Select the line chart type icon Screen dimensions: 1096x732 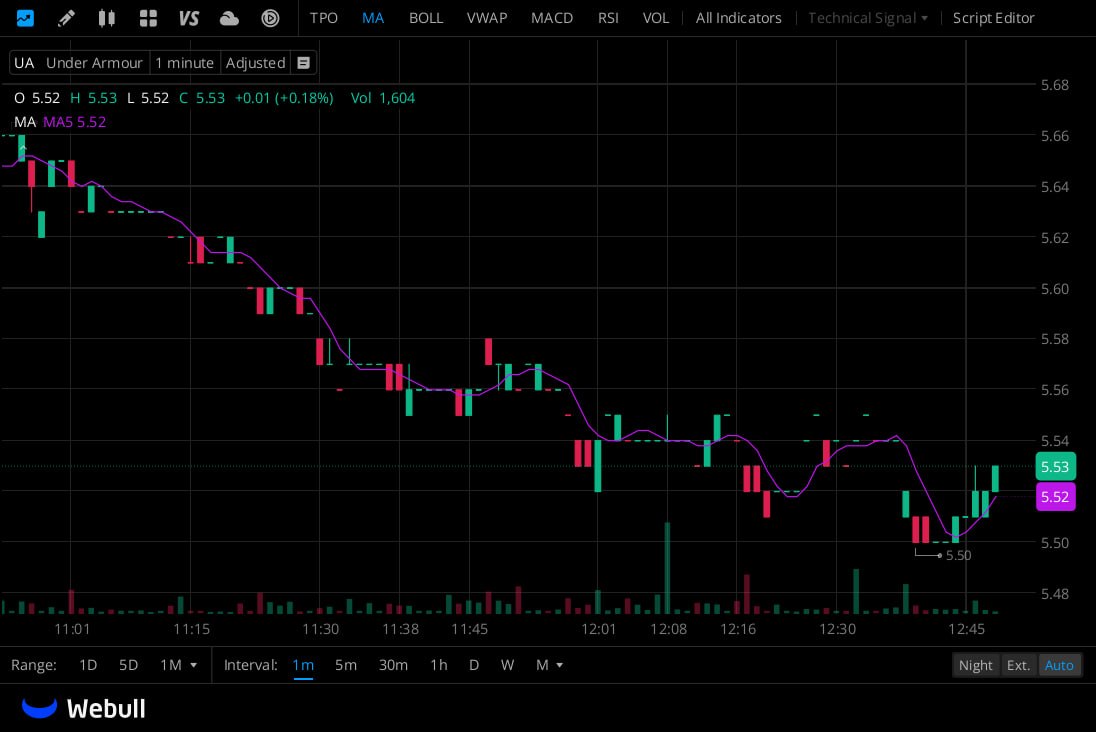[25, 18]
